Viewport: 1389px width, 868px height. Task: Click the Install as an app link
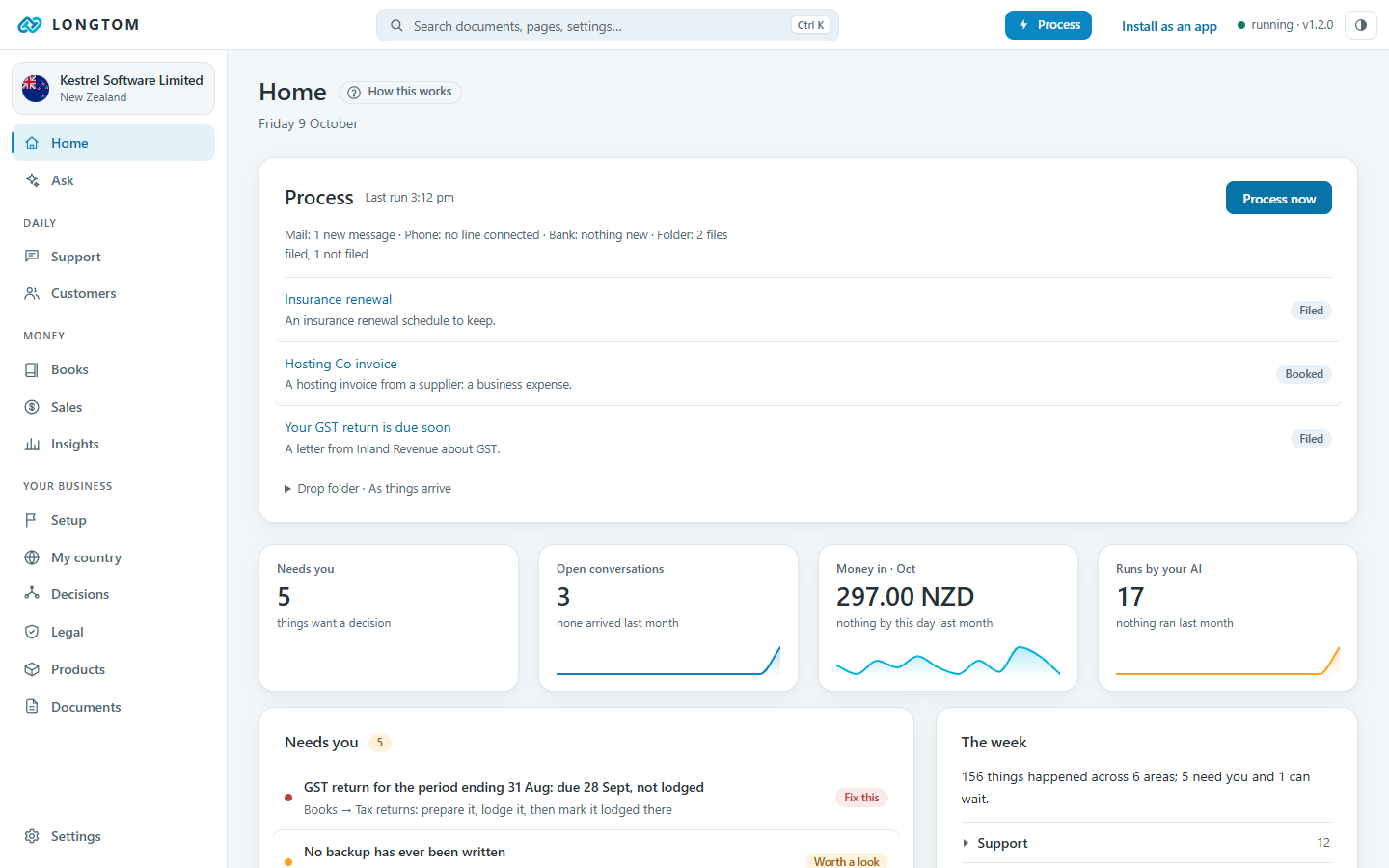click(x=1169, y=26)
